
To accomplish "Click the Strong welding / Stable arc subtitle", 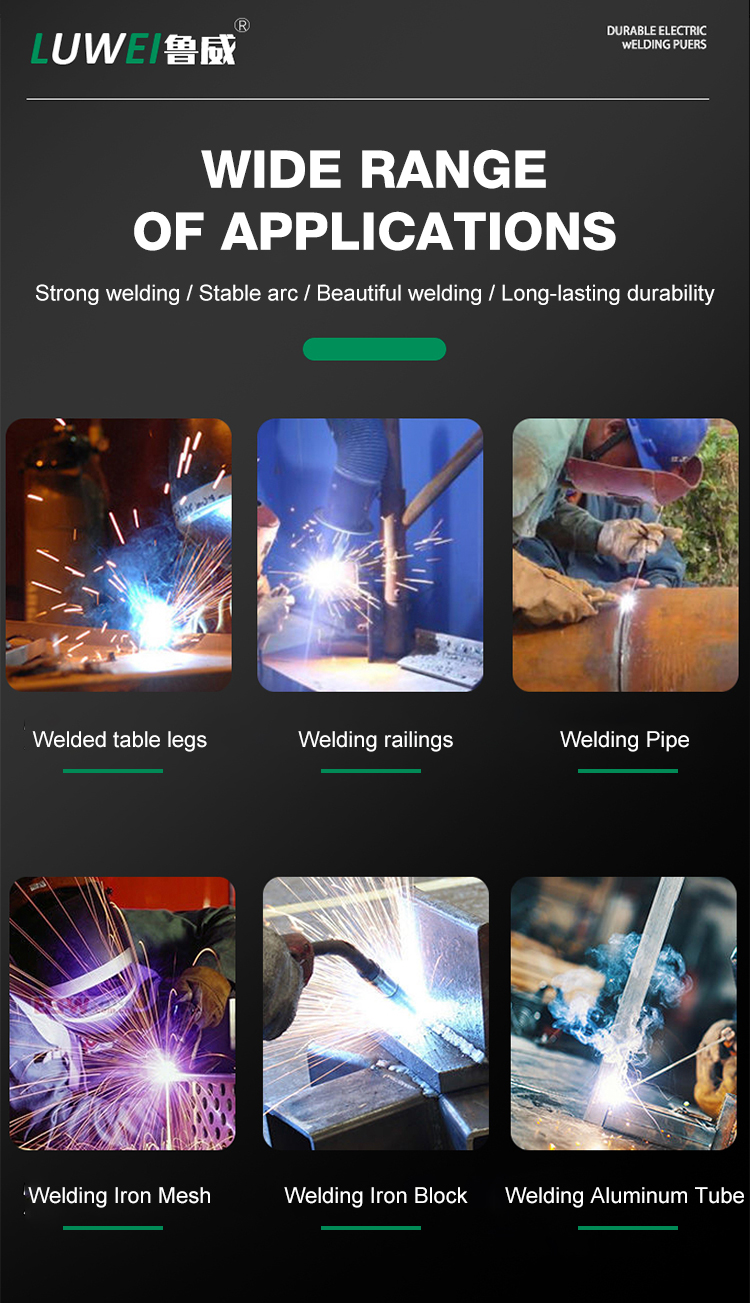I will [375, 293].
